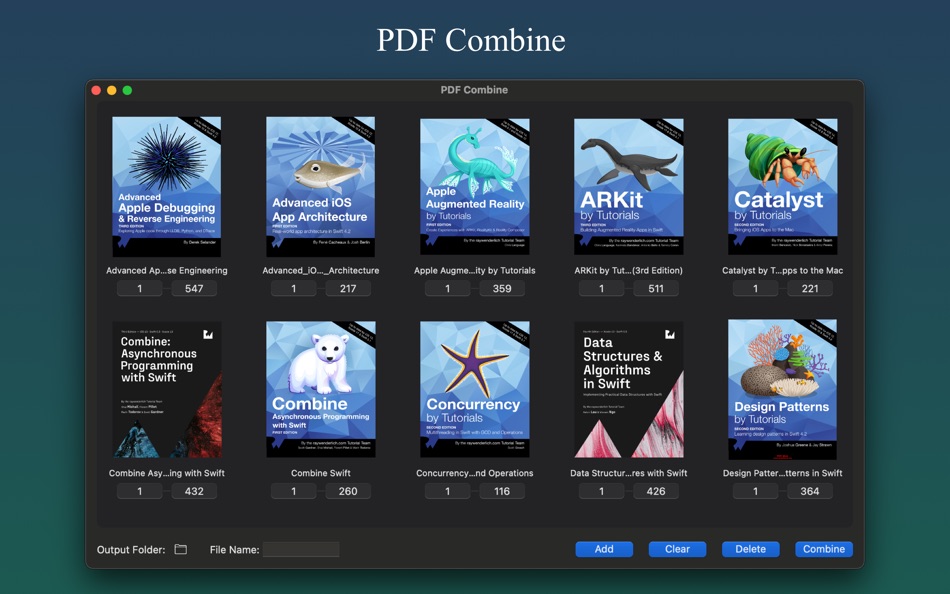Click the 'Advanced_iO..._Architecture' file name

(x=321, y=270)
